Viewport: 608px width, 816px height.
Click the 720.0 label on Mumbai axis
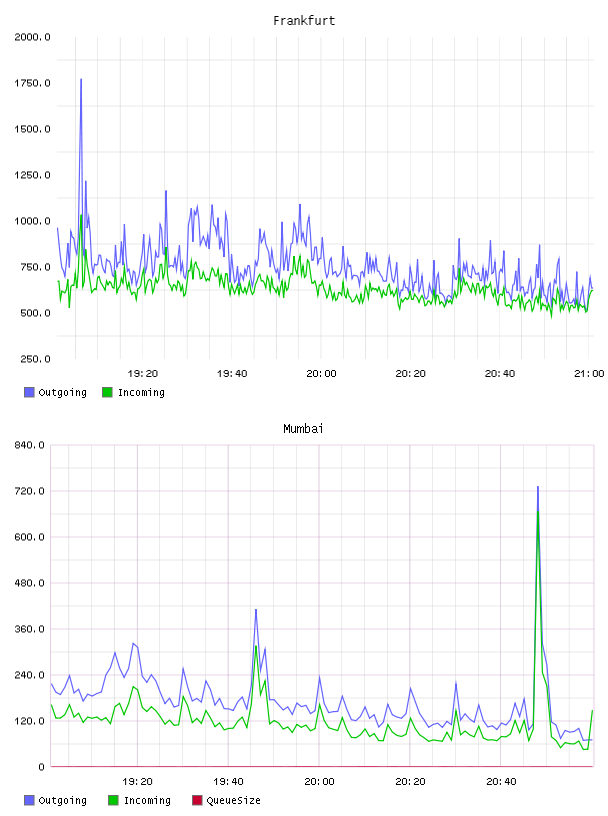click(x=30, y=491)
